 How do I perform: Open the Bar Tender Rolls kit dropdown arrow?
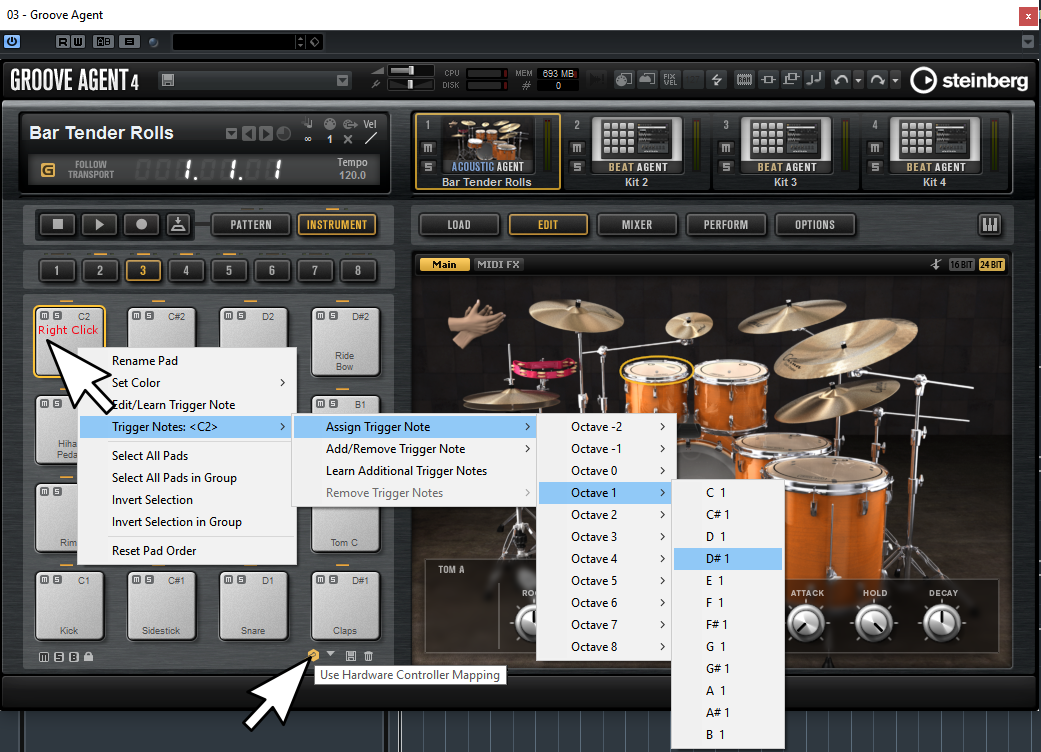pyautogui.click(x=231, y=133)
